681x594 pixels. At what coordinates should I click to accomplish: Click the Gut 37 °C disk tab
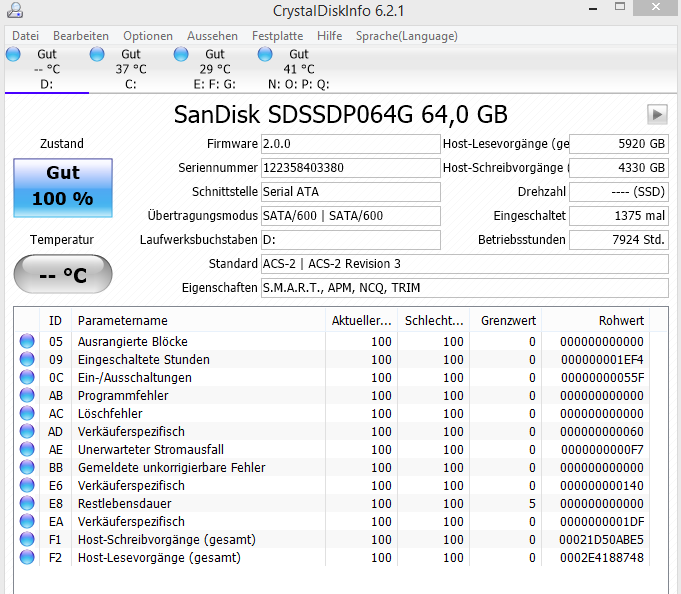131,69
